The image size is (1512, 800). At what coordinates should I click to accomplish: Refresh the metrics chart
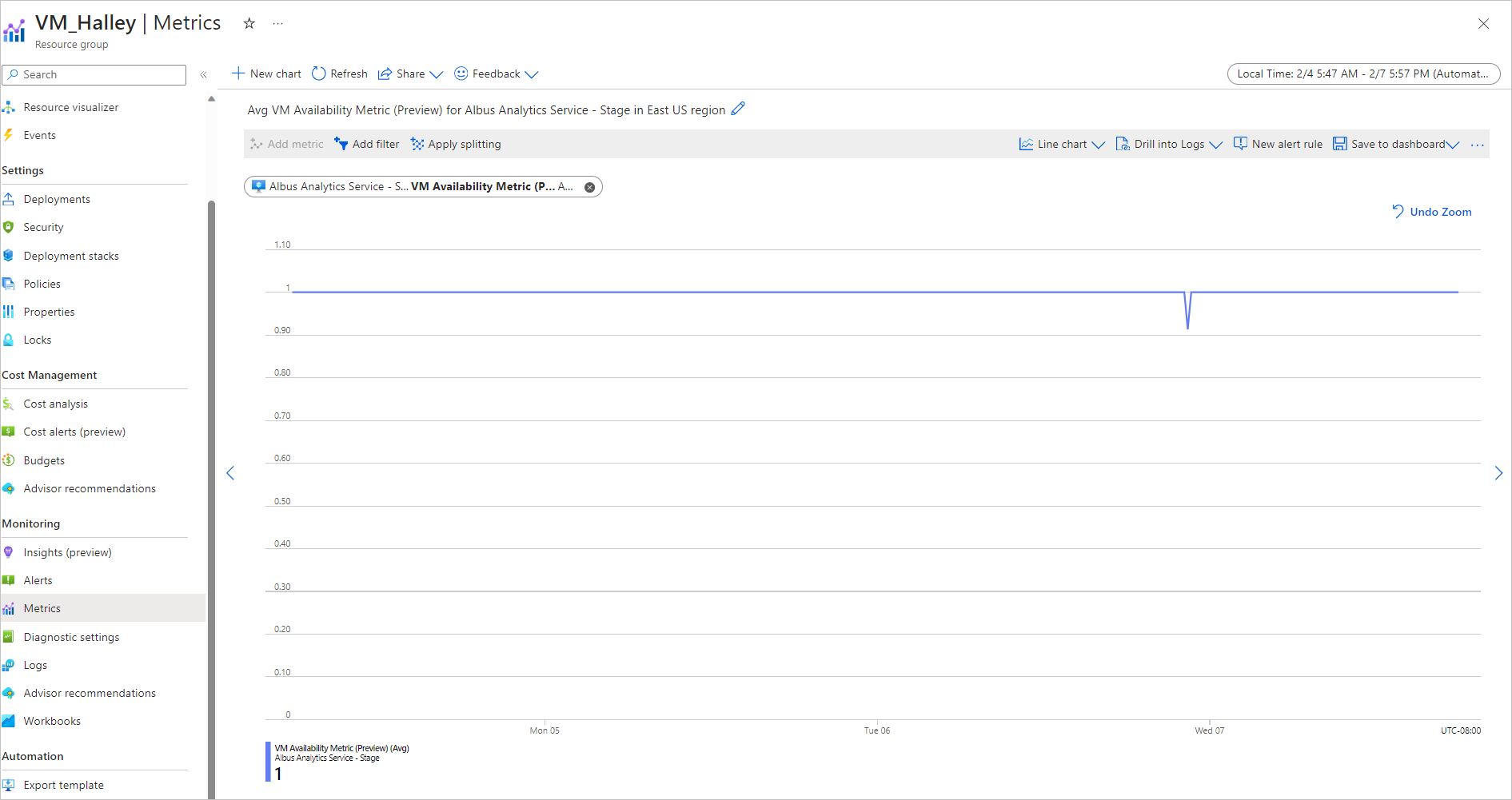(340, 74)
